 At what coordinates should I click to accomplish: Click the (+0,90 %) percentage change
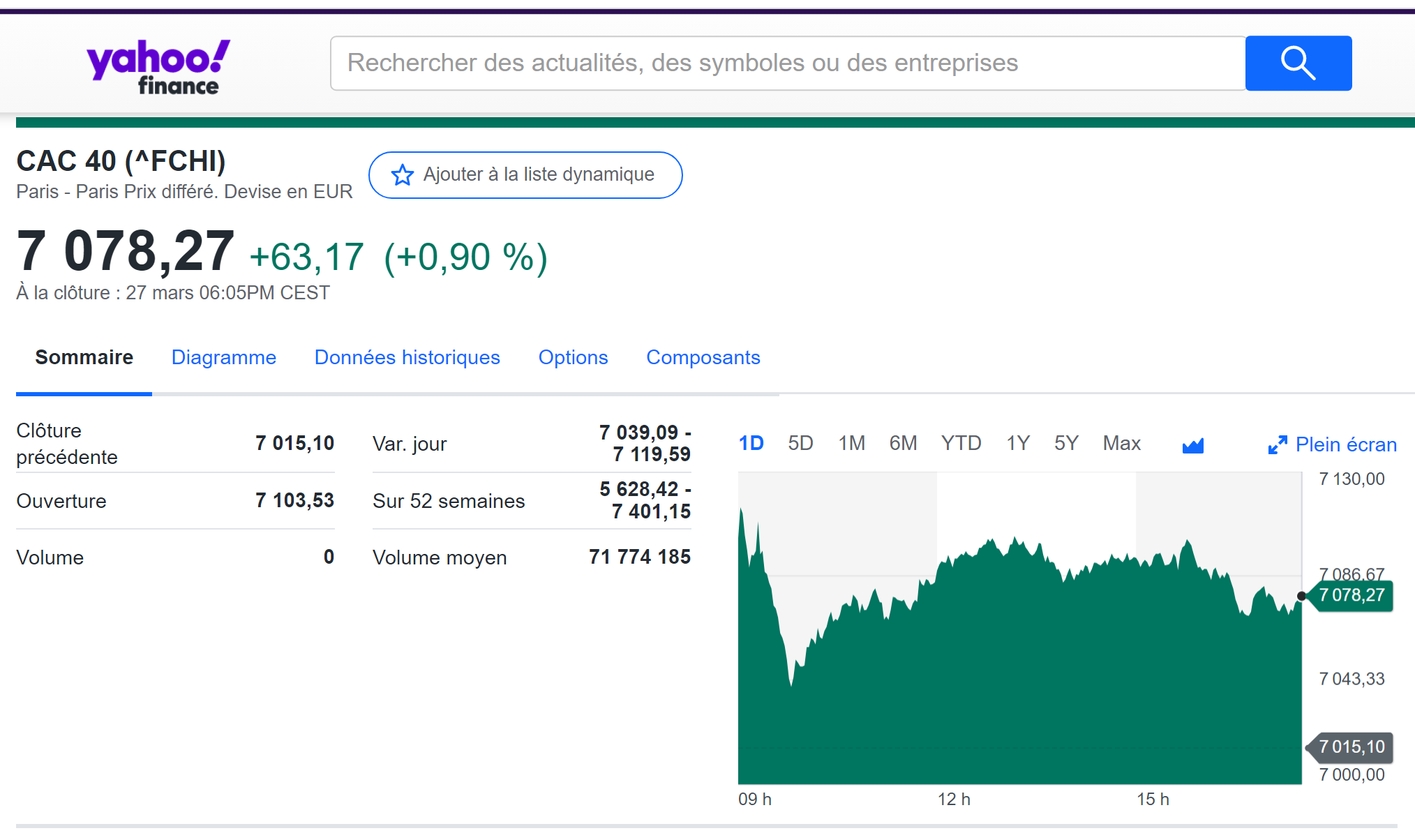(x=466, y=257)
